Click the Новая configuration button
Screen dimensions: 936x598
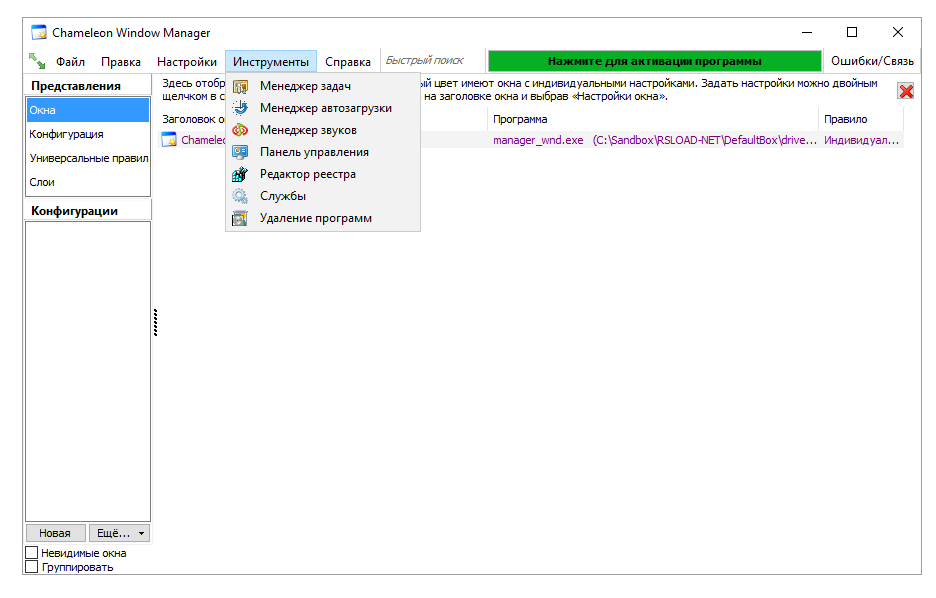[x=55, y=533]
